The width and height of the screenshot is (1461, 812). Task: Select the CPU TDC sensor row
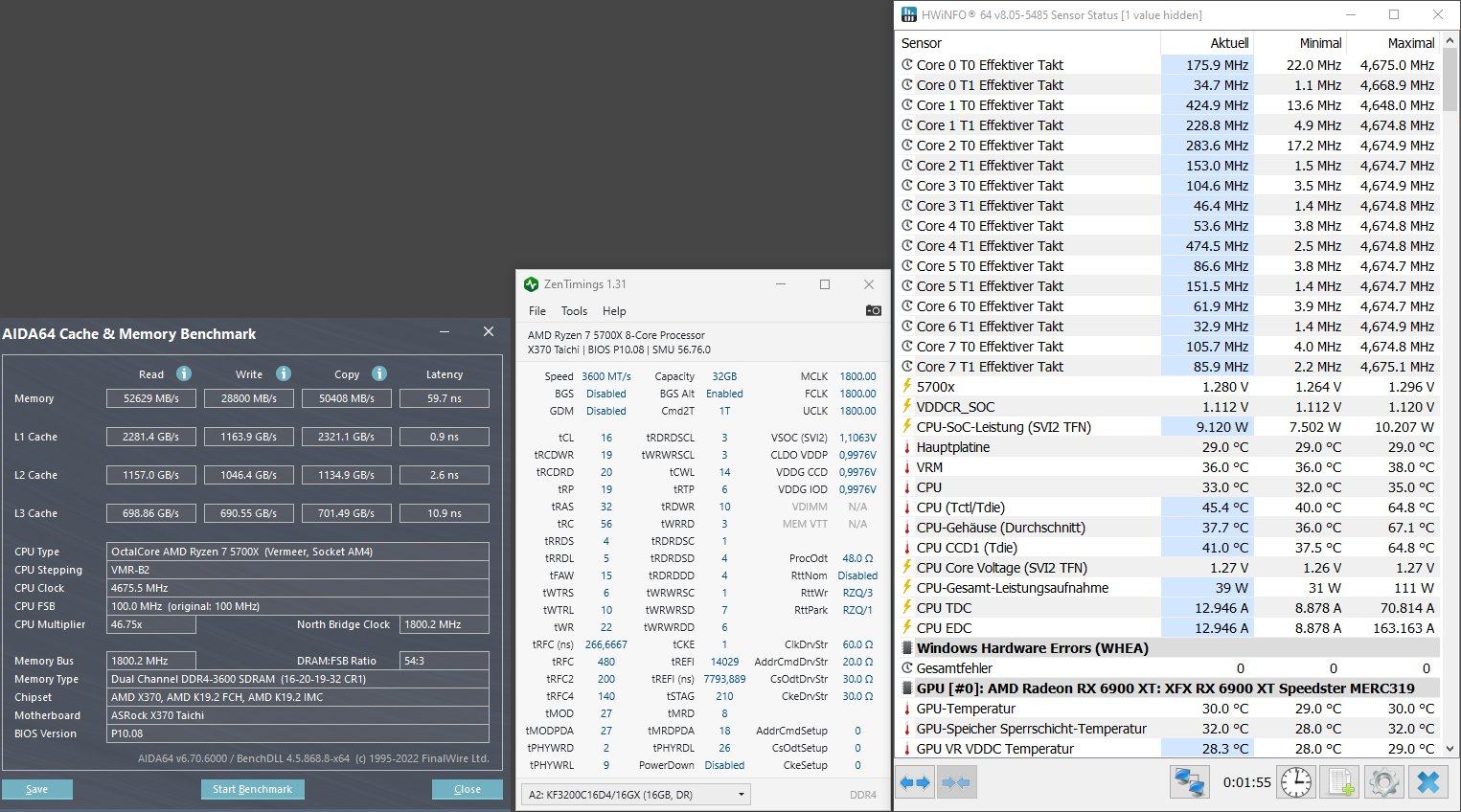pos(1169,608)
